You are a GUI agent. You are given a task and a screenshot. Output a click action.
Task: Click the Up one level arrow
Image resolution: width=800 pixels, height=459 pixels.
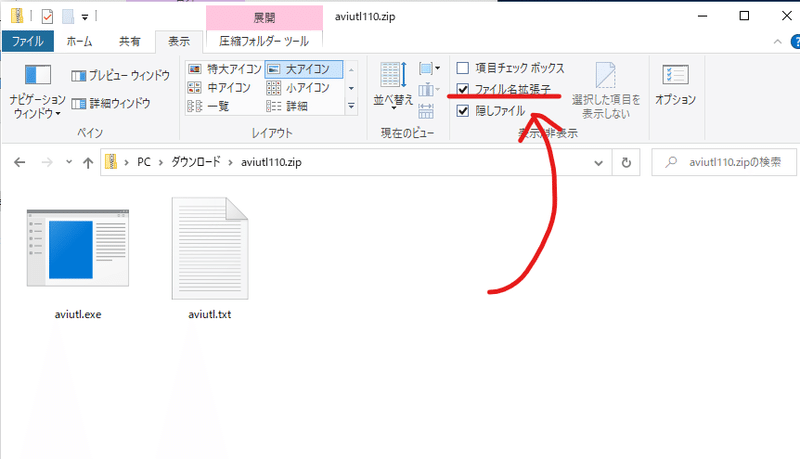[x=88, y=163]
